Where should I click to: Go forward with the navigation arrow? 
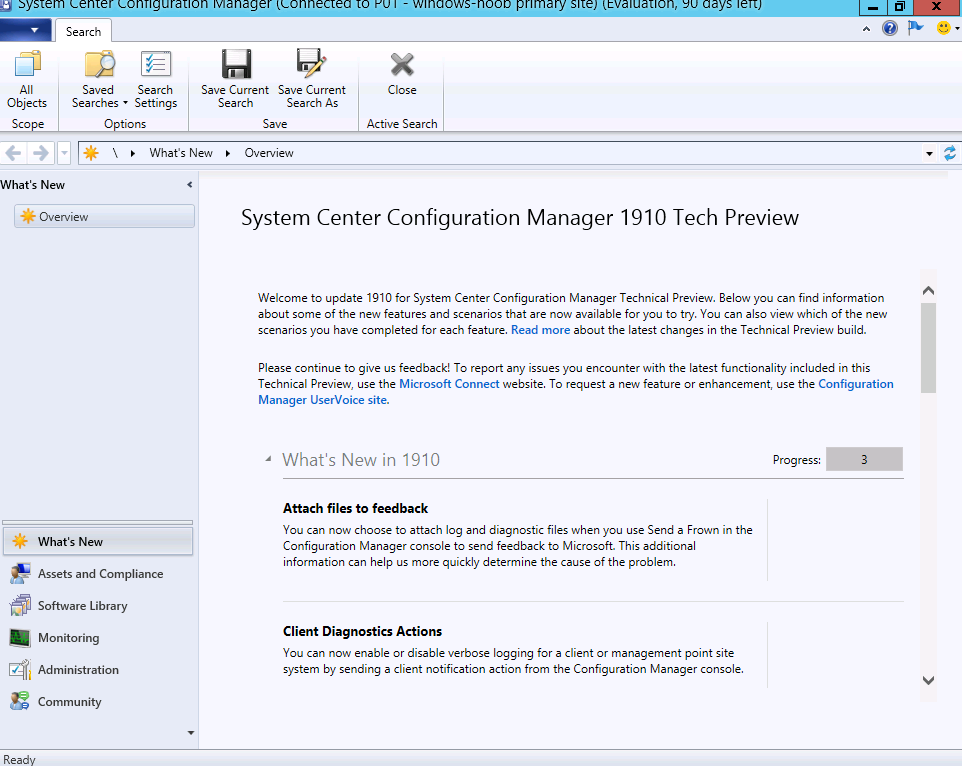point(40,153)
